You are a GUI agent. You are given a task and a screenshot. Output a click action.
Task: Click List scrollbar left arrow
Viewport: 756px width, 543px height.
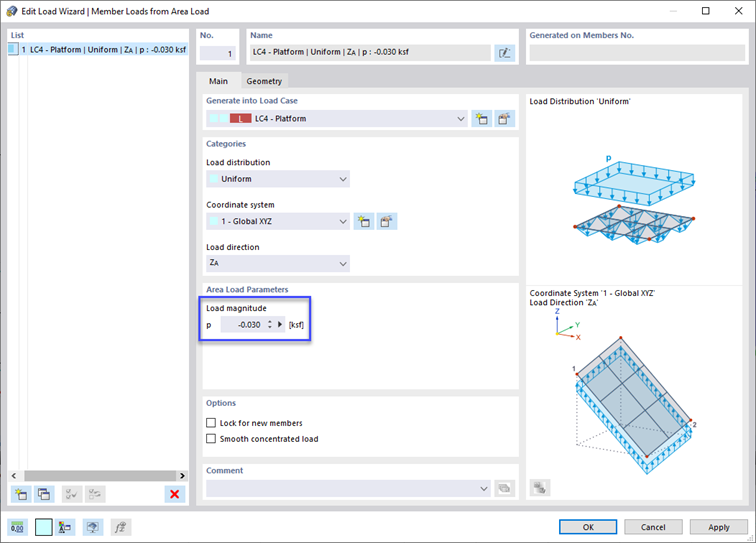pos(14,476)
